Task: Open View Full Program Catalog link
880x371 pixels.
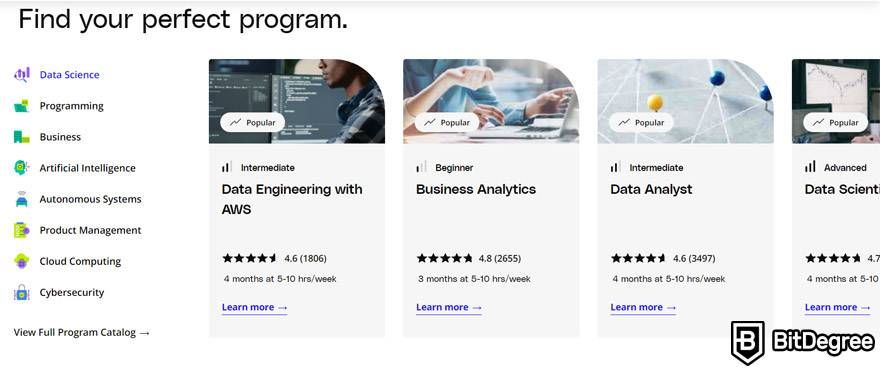Action: tap(82, 332)
